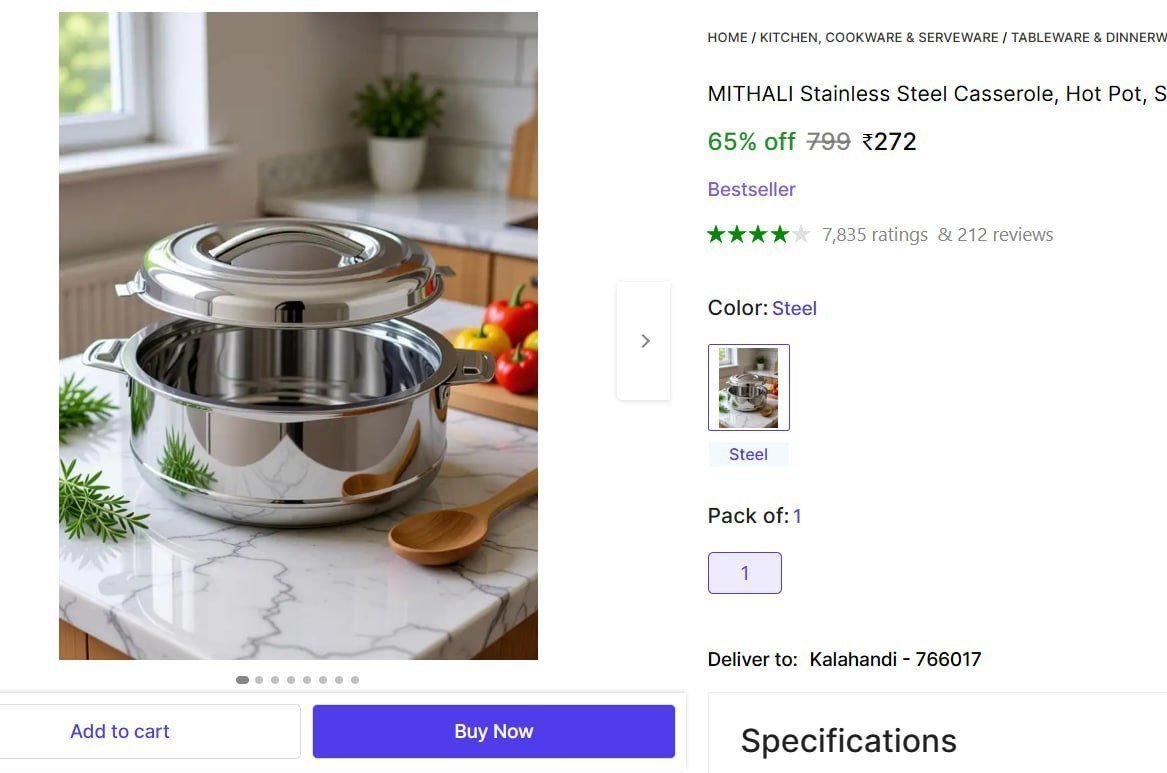
Task: Click the main casserole product image
Action: [298, 336]
